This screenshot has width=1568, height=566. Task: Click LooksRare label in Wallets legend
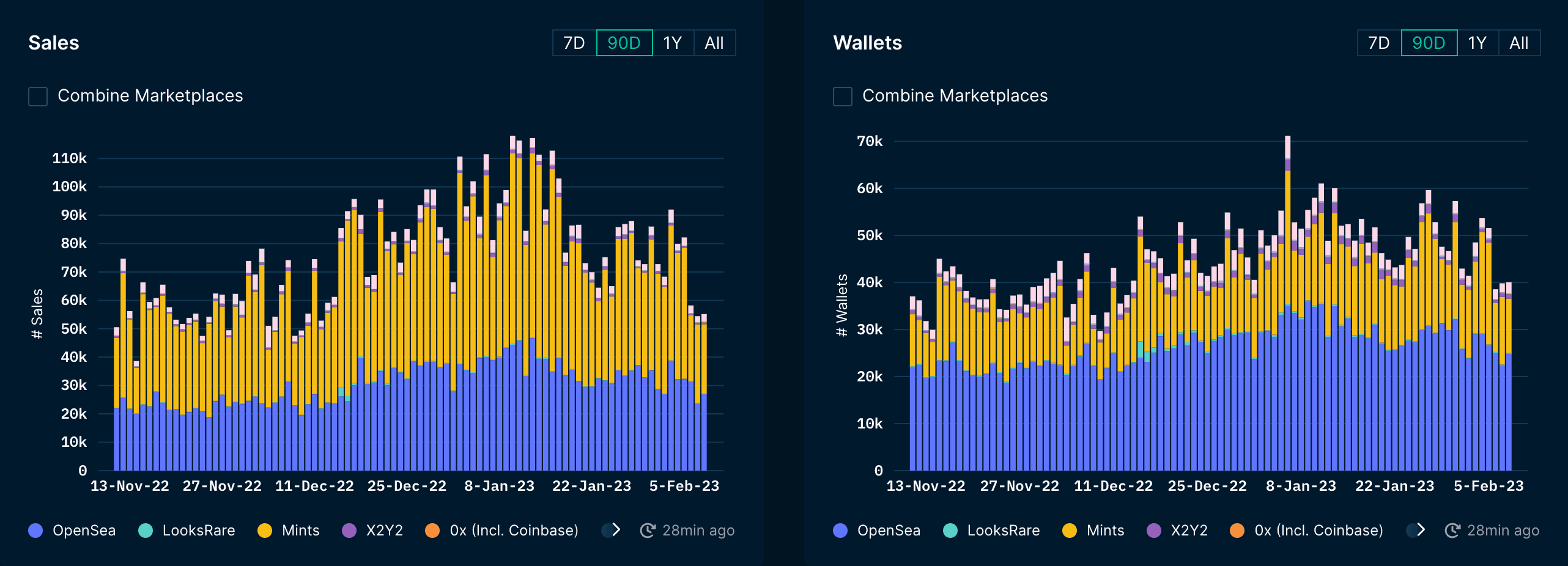click(x=1004, y=531)
